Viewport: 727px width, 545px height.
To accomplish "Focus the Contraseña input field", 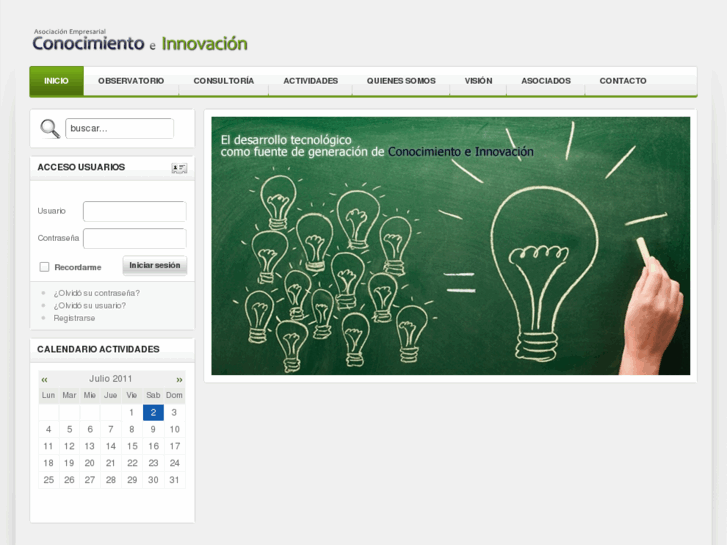I will pyautogui.click(x=135, y=238).
